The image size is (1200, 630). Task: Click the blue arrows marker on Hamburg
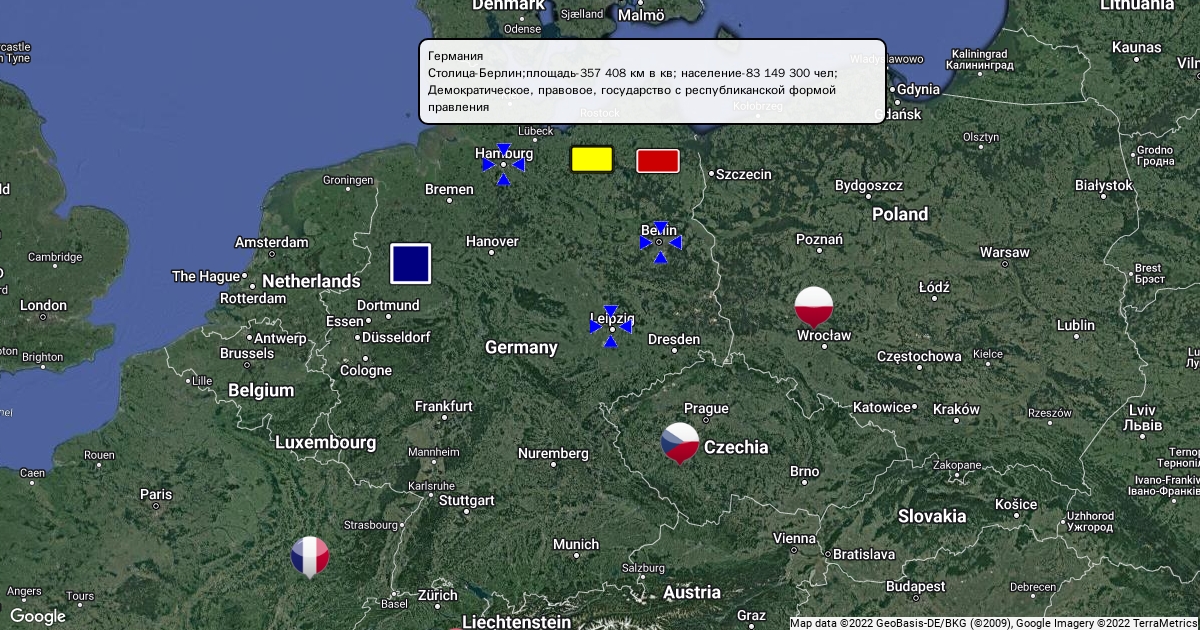point(503,164)
